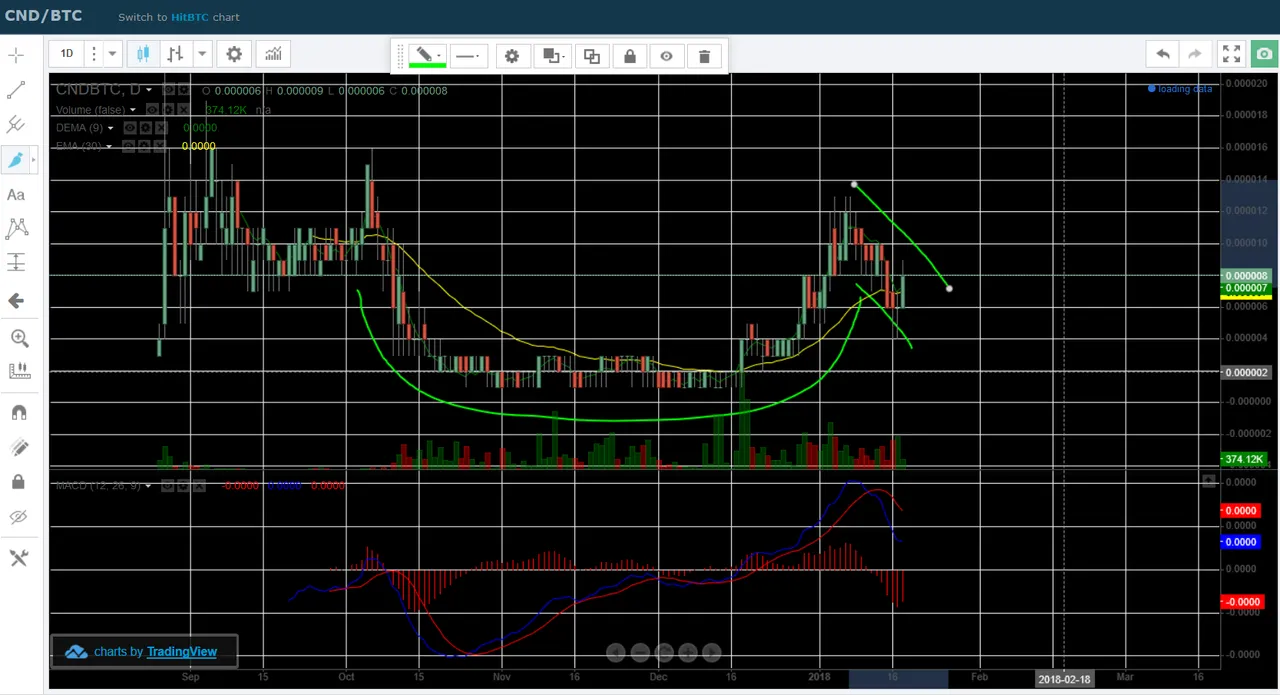This screenshot has width=1280, height=695.
Task: Take a chart snapshot with camera icon
Action: (1265, 54)
